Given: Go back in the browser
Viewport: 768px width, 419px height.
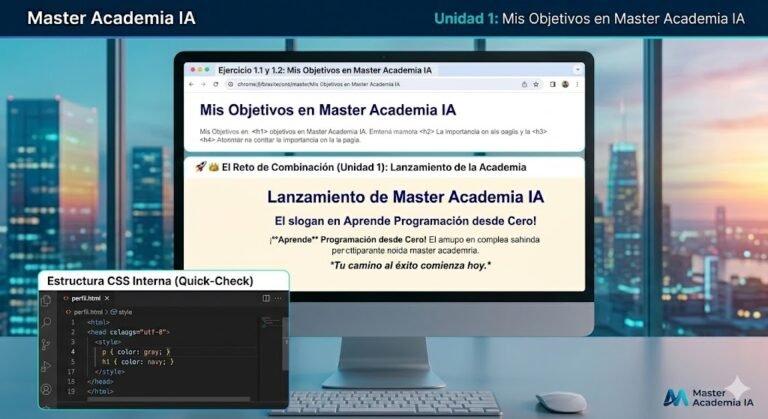Looking at the screenshot, I should point(192,84).
